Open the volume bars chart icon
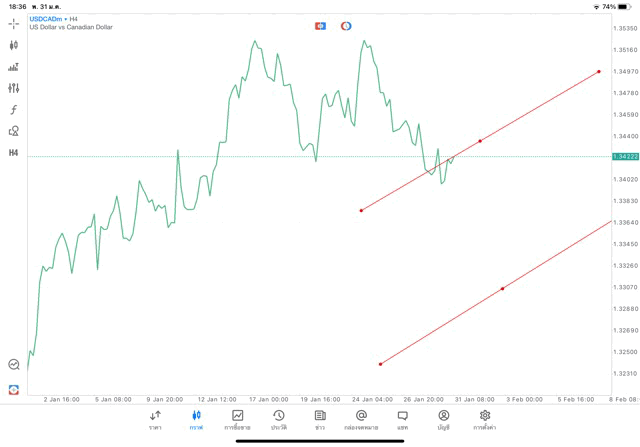The image size is (640, 447). (14, 67)
